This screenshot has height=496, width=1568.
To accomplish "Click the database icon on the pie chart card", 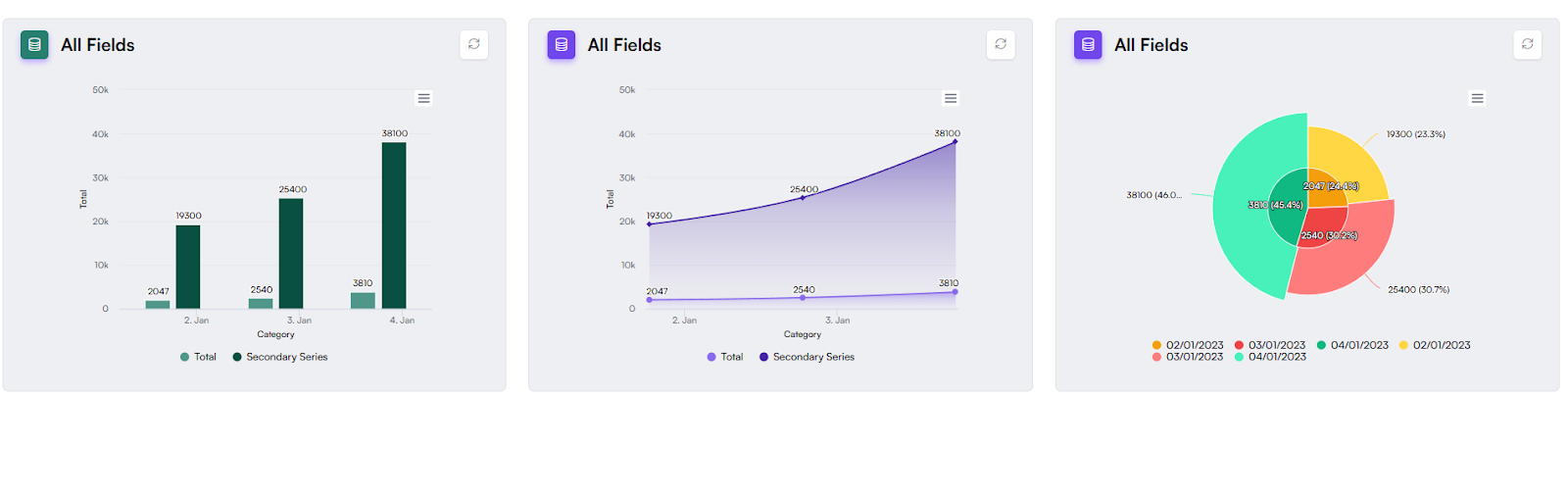I will click(x=1088, y=45).
